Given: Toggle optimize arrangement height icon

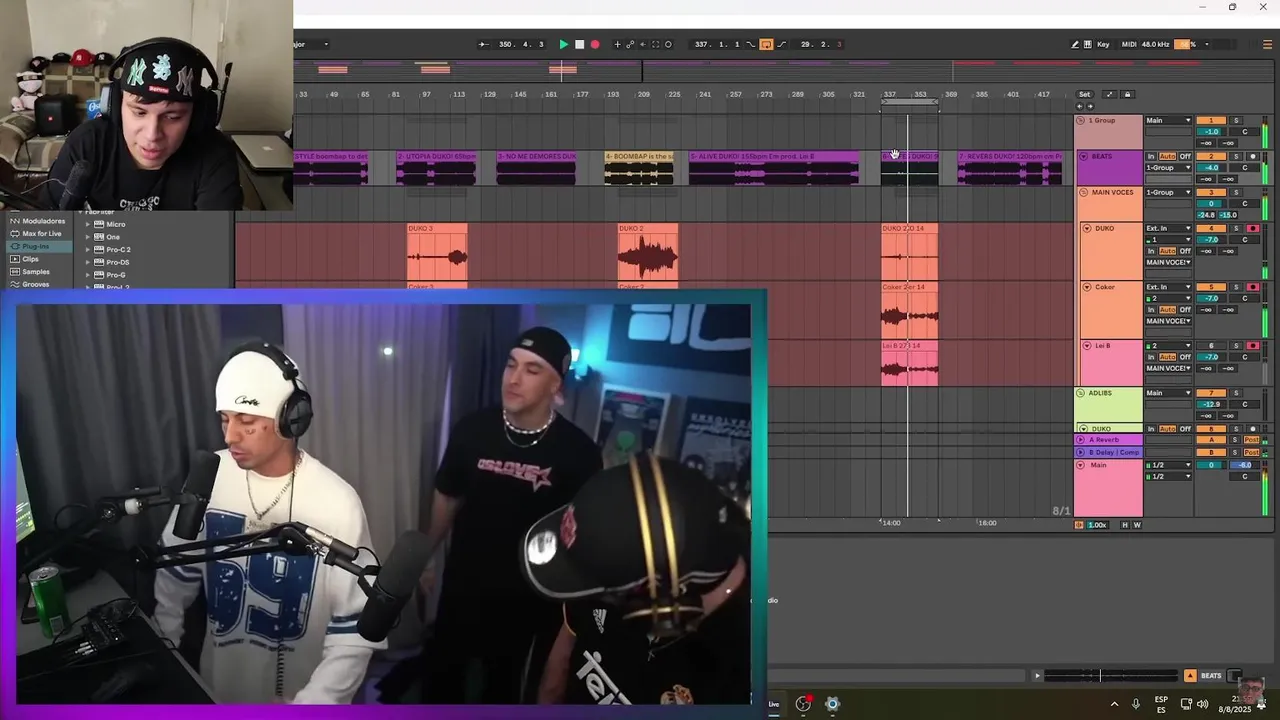Looking at the screenshot, I should pos(1109,94).
